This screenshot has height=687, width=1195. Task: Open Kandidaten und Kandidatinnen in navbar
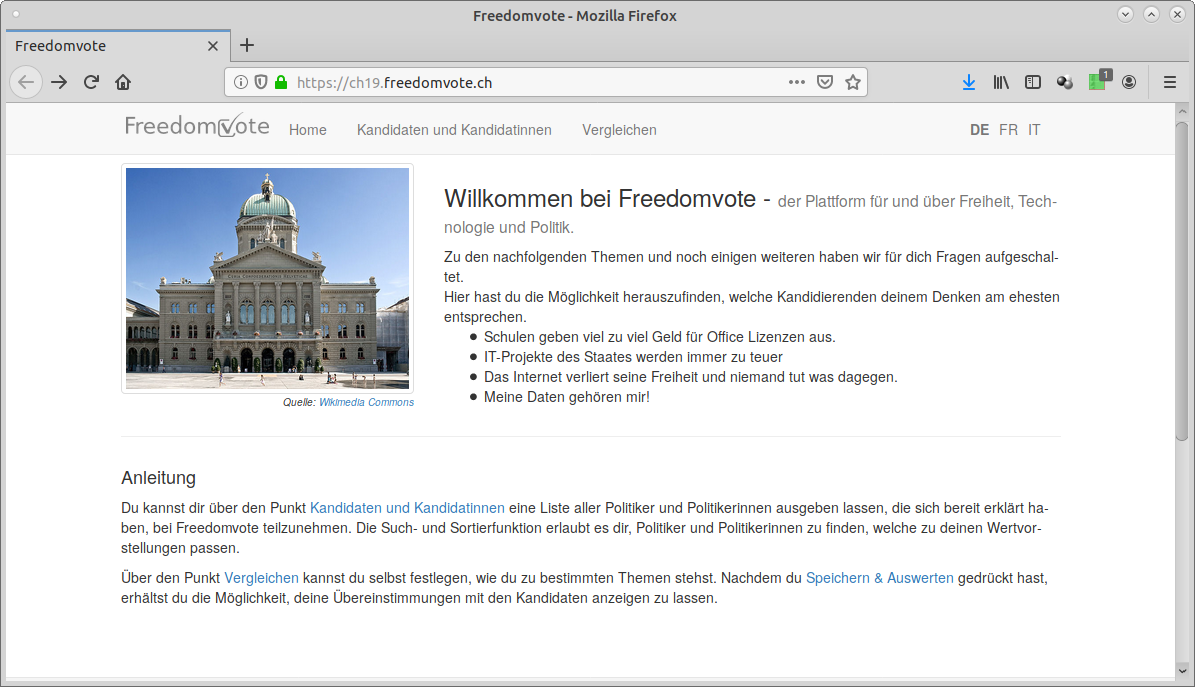454,130
